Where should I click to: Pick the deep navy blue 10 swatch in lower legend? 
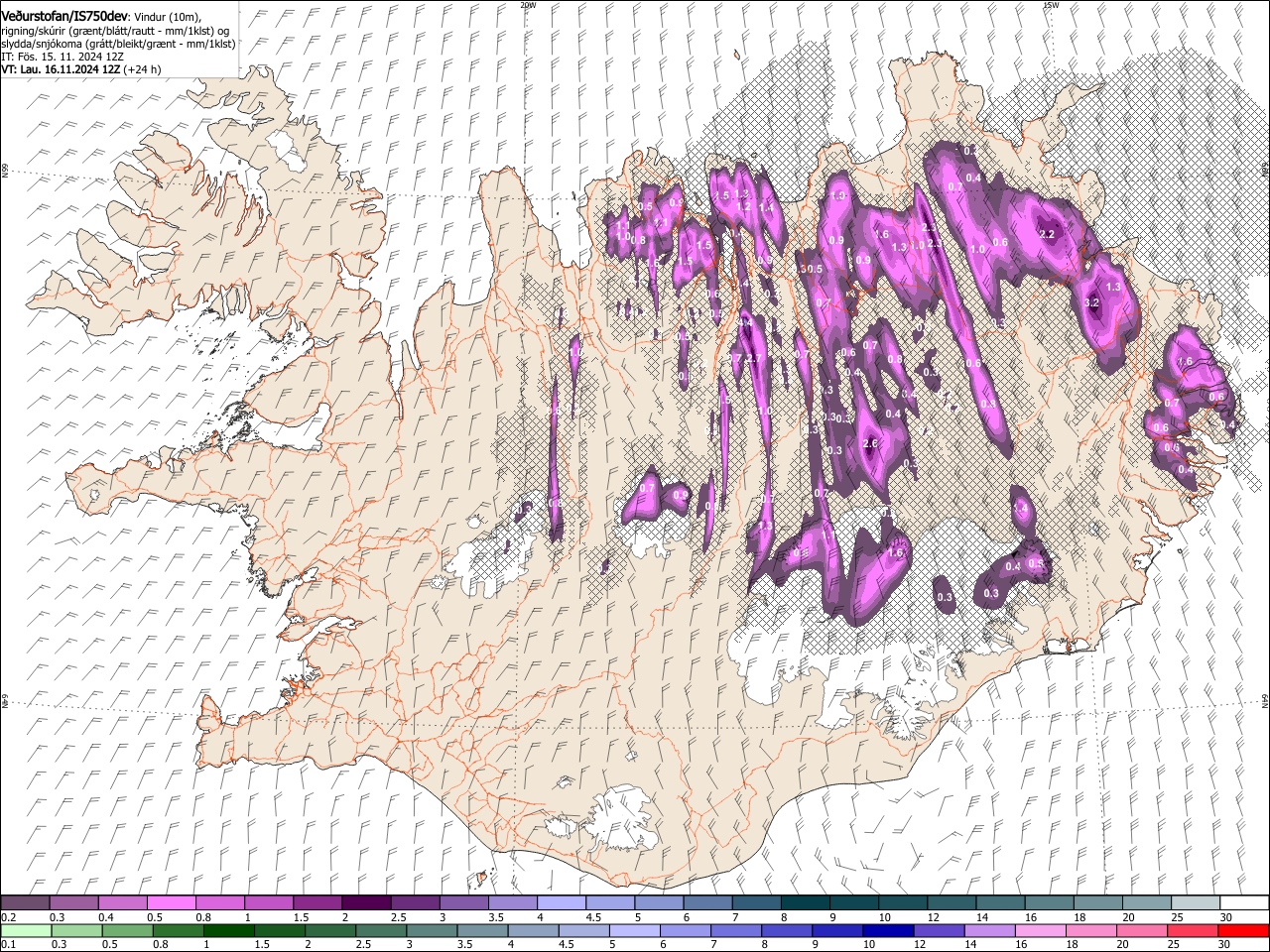(886, 930)
